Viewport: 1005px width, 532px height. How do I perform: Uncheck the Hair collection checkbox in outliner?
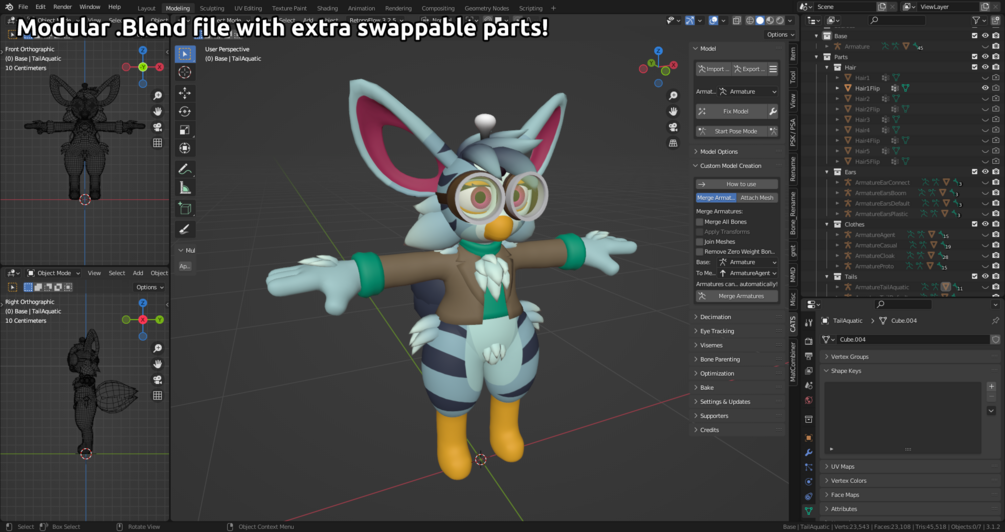(x=975, y=67)
